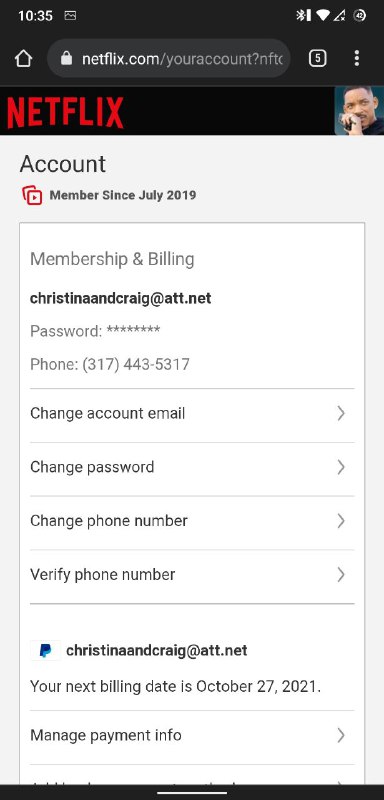The image size is (384, 800).
Task: Tap the Chrome home icon
Action: (x=23, y=59)
